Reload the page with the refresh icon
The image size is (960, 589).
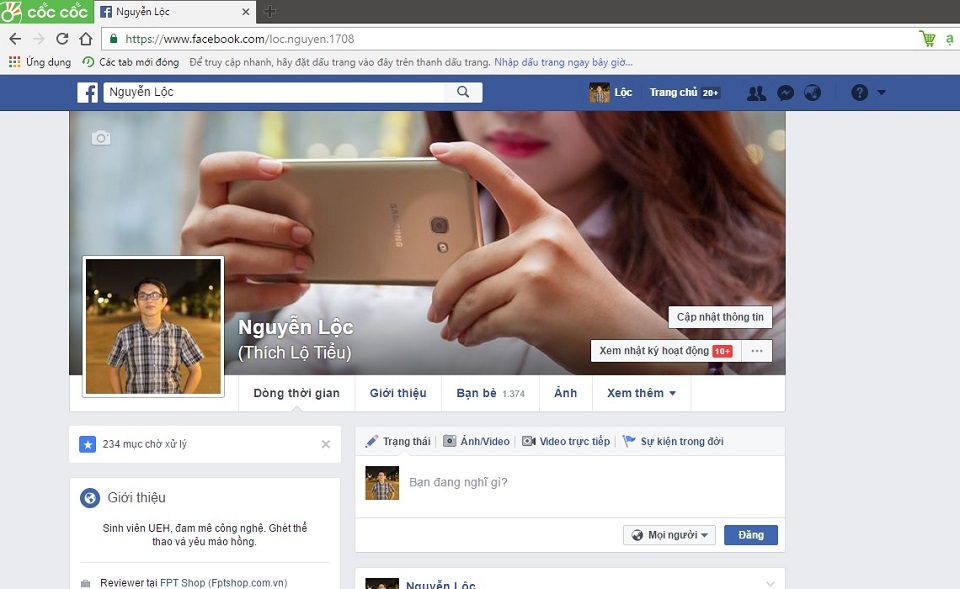pyautogui.click(x=62, y=39)
